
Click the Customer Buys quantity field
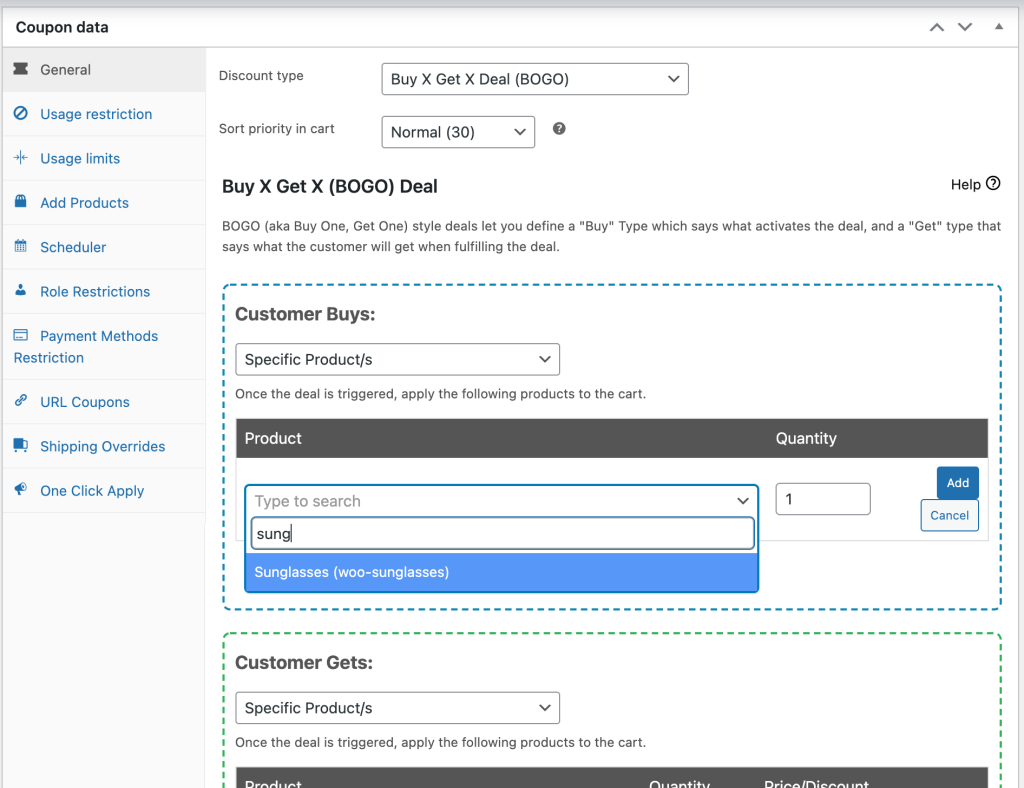(x=823, y=499)
